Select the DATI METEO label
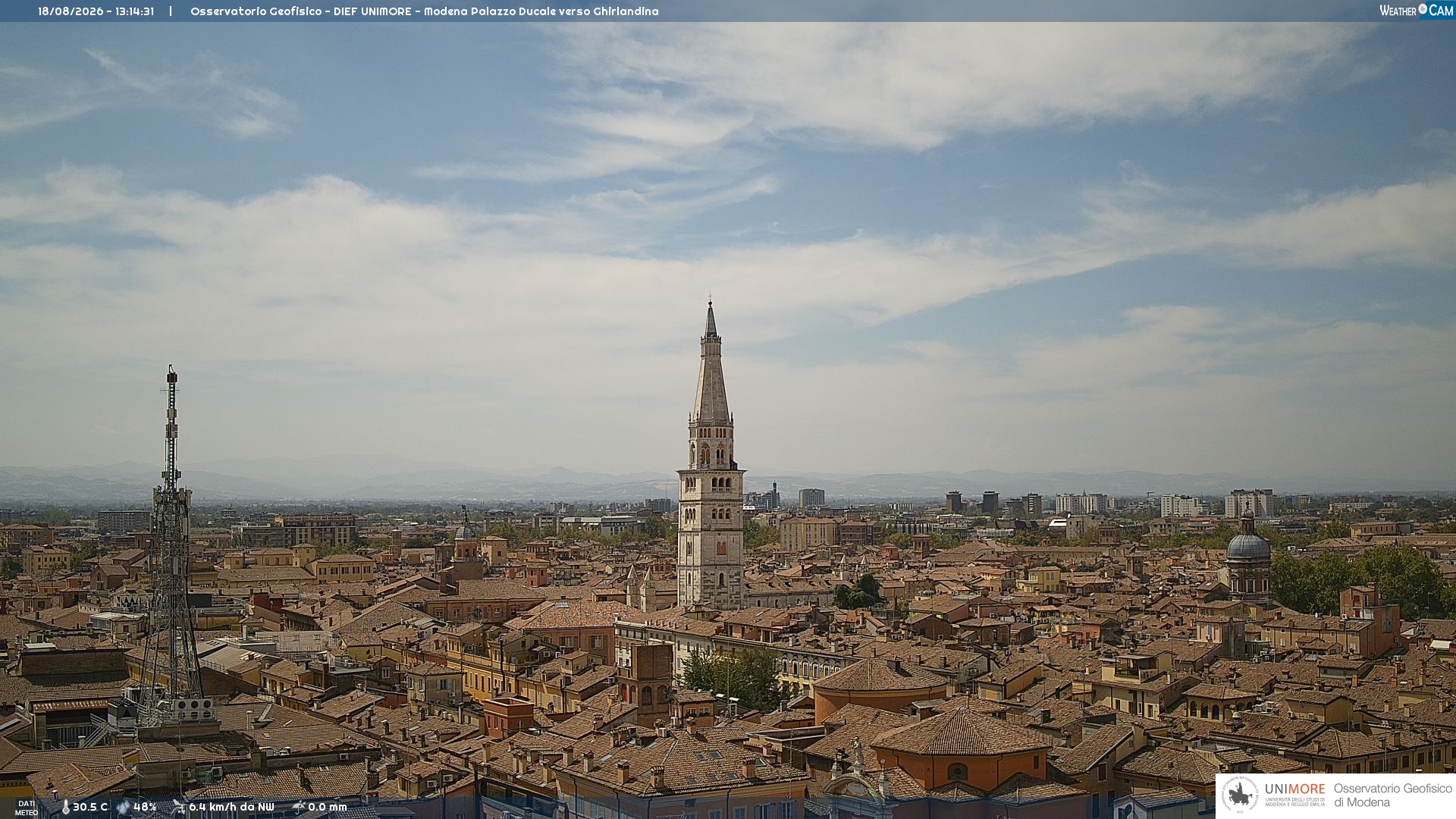This screenshot has height=819, width=1456. [27, 808]
